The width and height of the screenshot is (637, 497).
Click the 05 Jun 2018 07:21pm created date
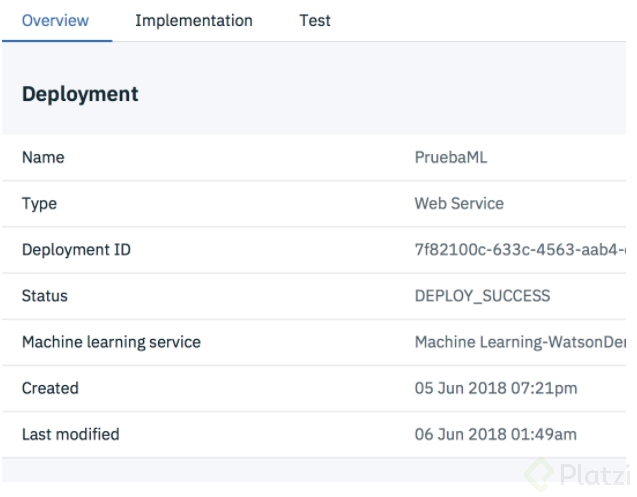[495, 388]
